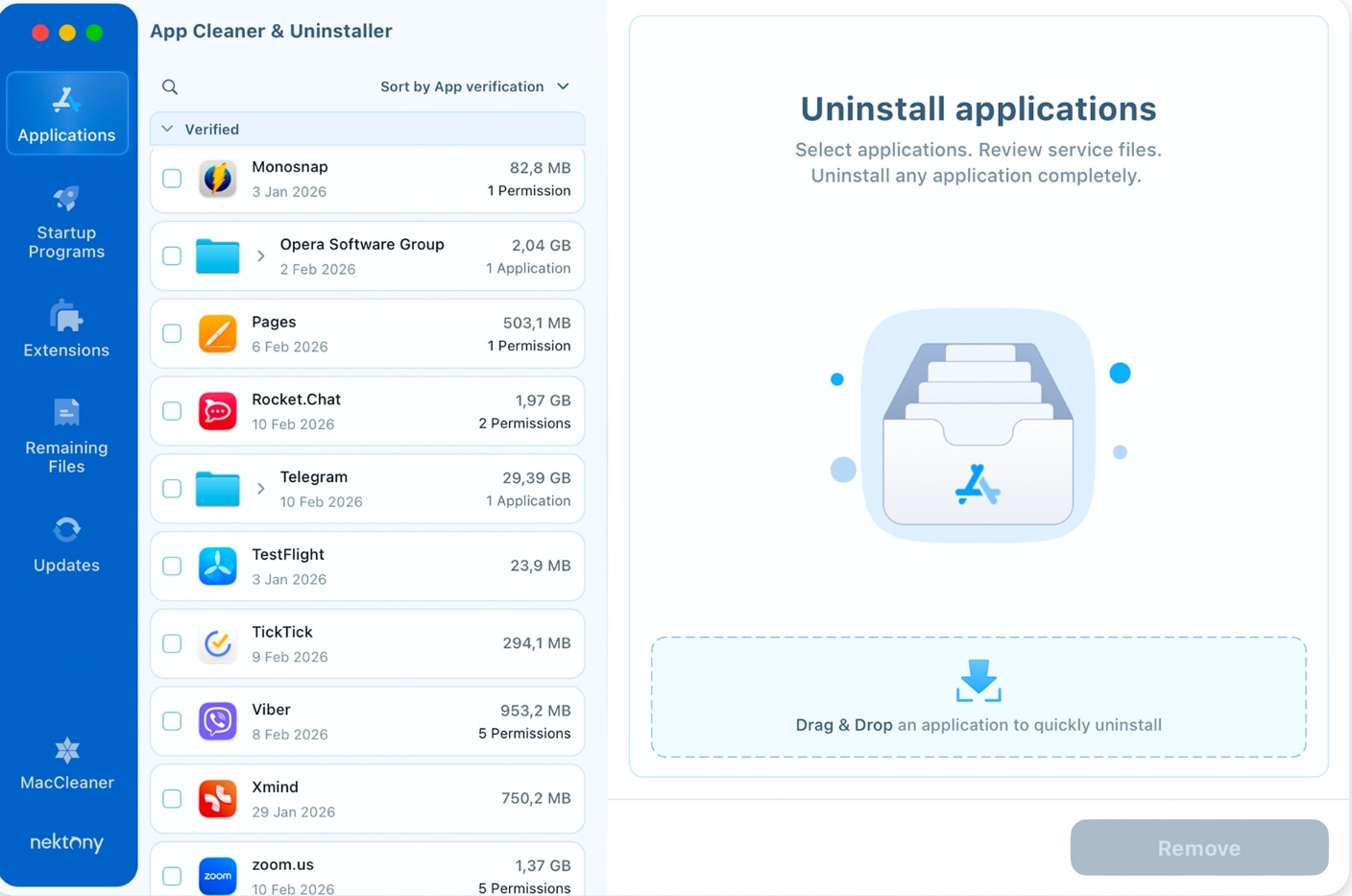This screenshot has height=896, width=1352.
Task: Click the Monosnap name text
Action: 290,167
